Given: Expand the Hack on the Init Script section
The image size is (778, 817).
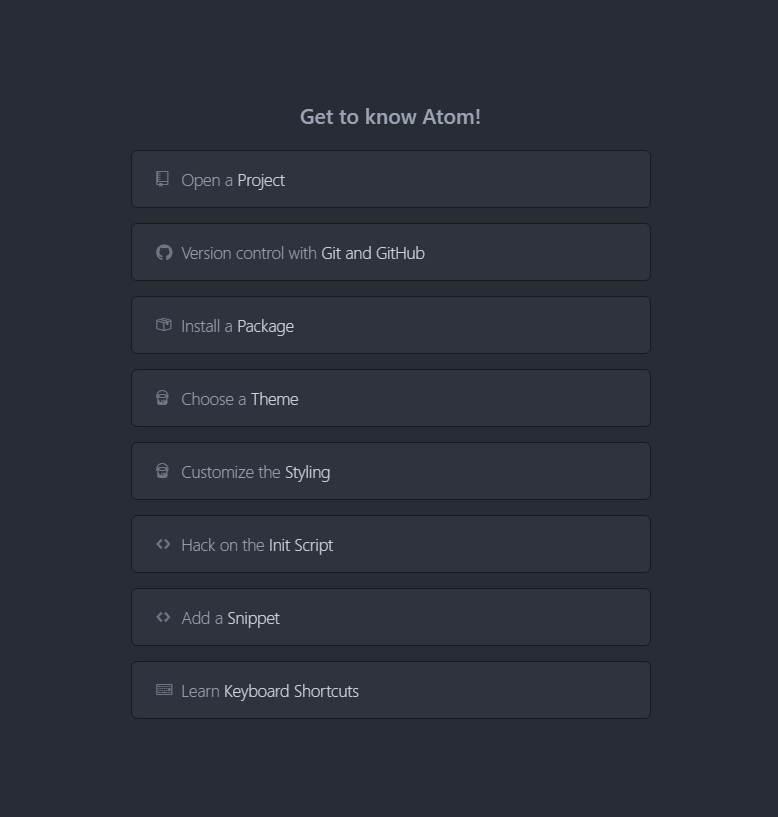Looking at the screenshot, I should (x=390, y=544).
